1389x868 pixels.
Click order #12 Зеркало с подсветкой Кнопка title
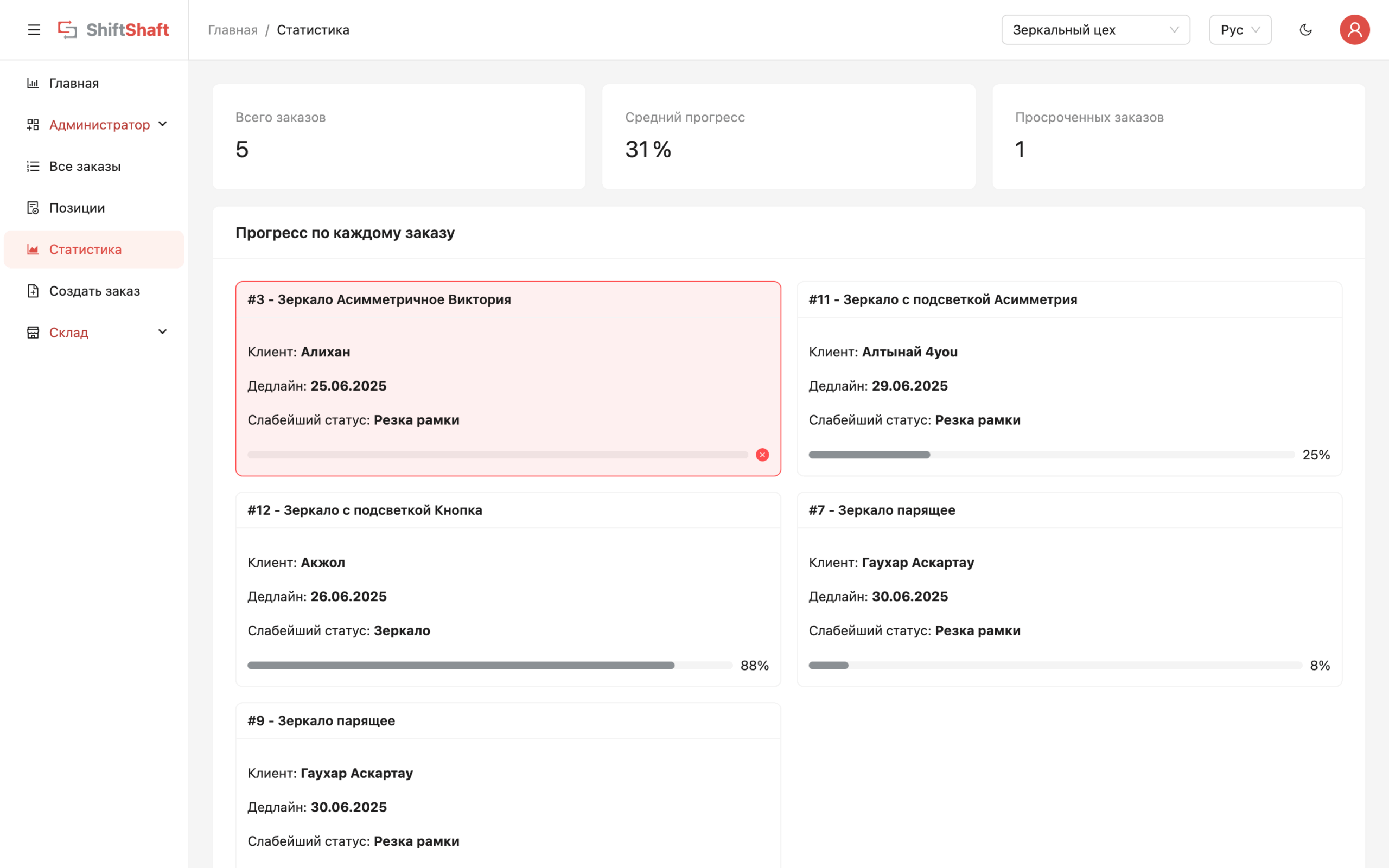point(365,510)
